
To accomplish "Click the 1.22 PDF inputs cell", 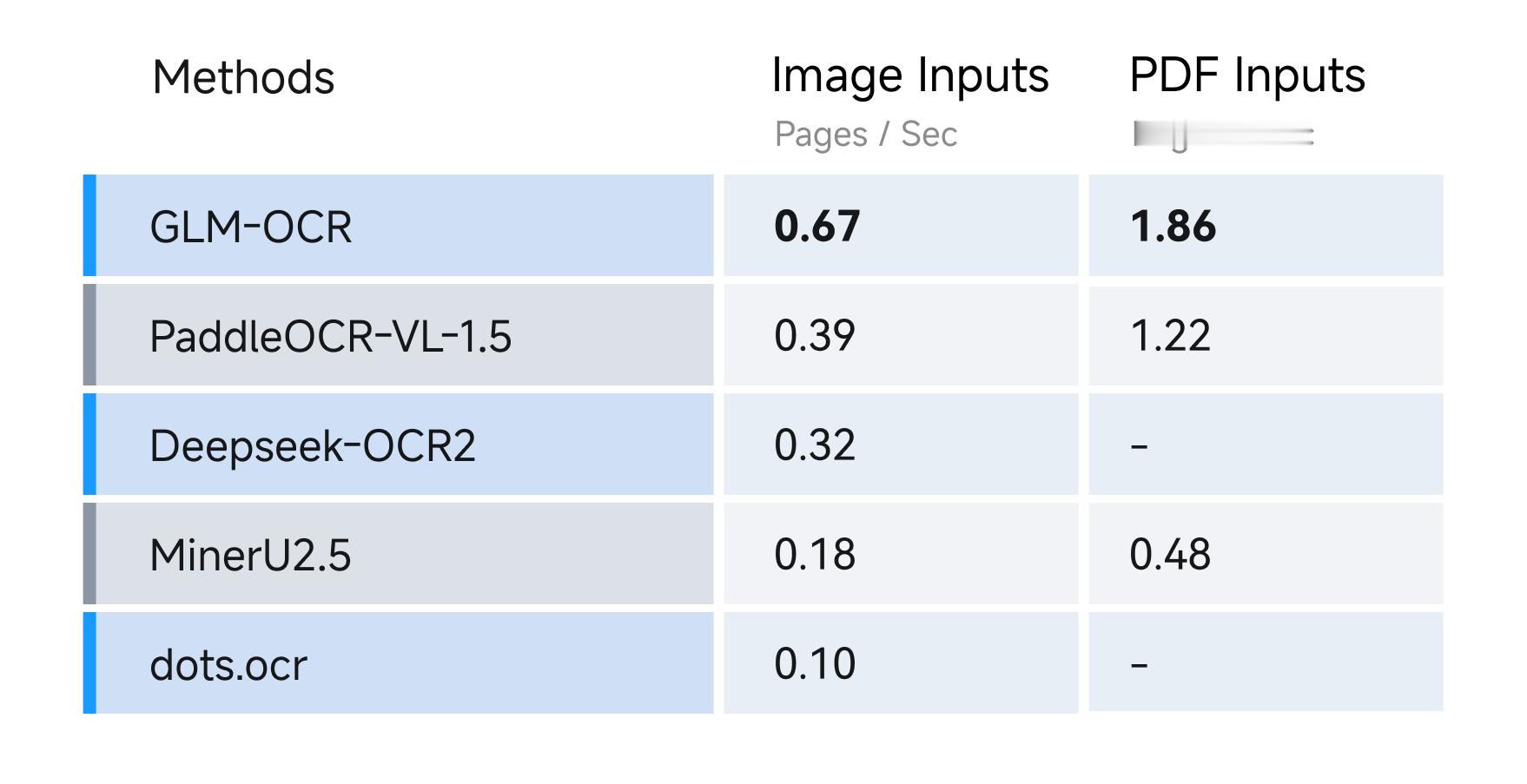I will coord(1266,335).
